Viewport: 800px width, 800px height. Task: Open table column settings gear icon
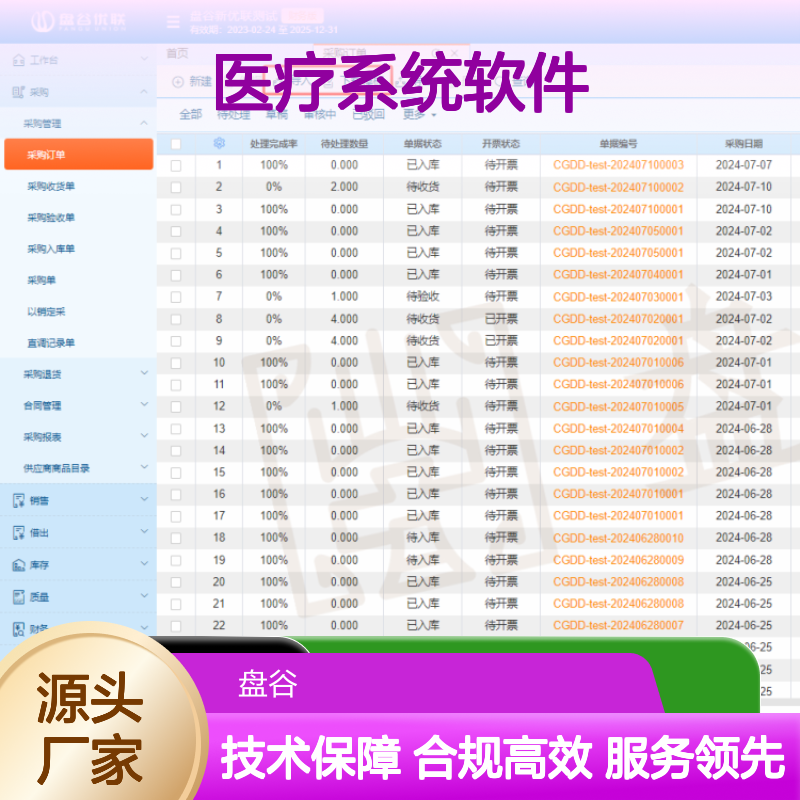pos(219,143)
